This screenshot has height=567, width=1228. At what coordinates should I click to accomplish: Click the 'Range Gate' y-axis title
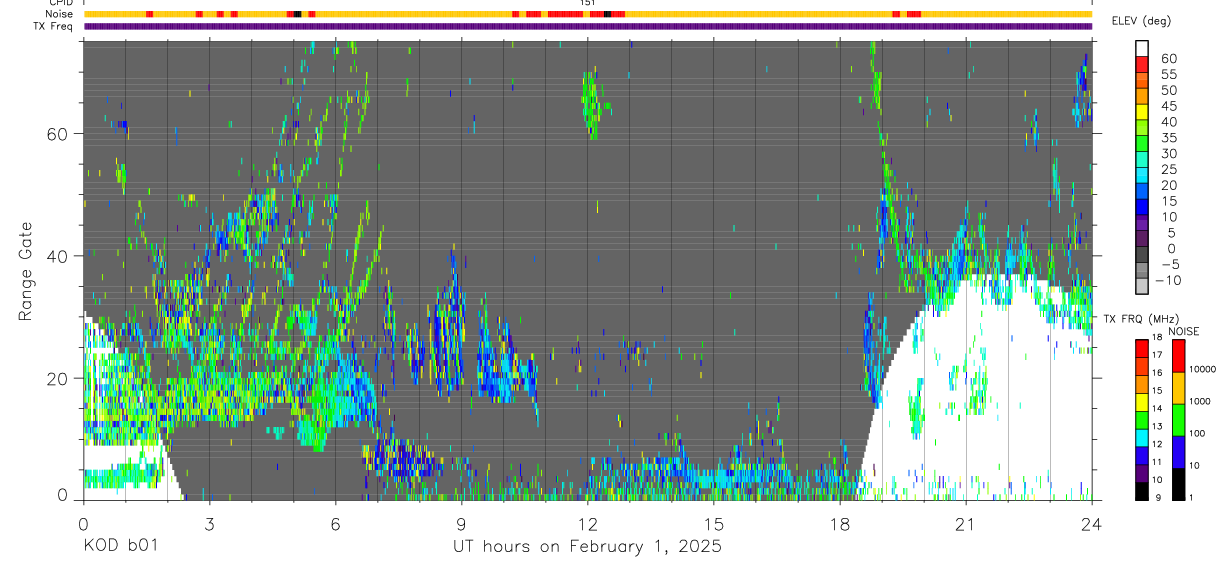click(26, 269)
